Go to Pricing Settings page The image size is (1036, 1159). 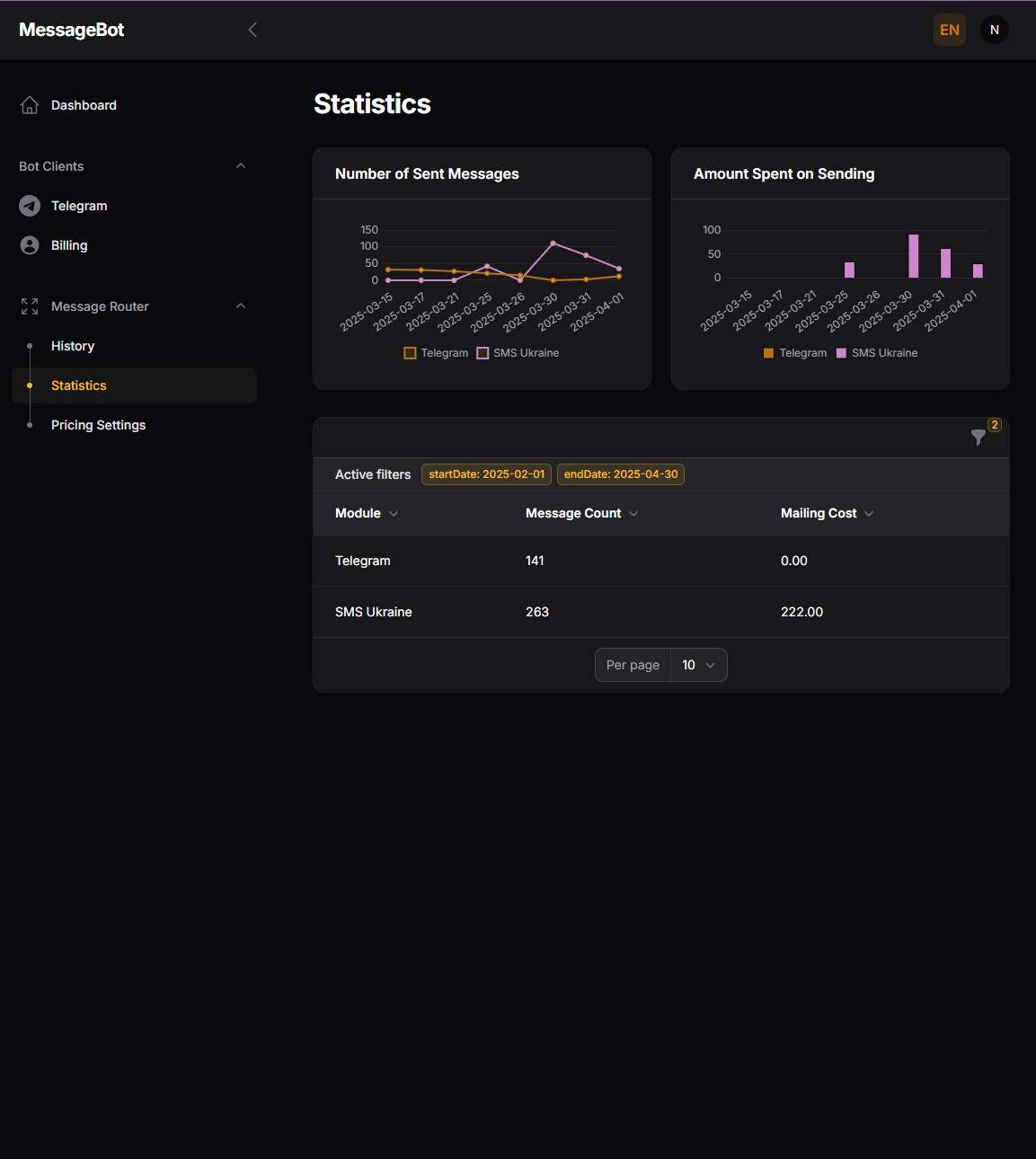click(x=98, y=425)
